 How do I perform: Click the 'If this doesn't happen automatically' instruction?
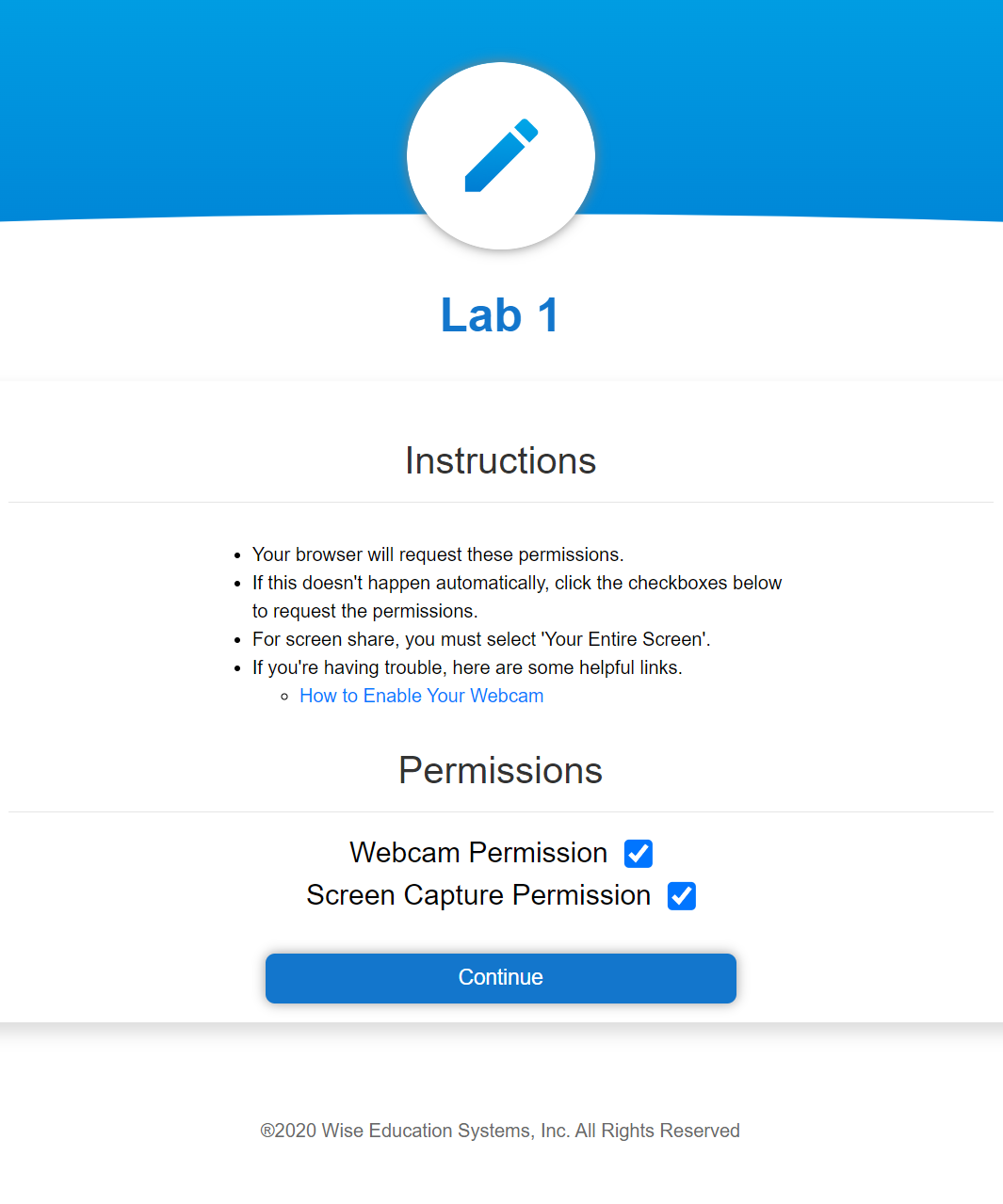pyautogui.click(x=517, y=597)
